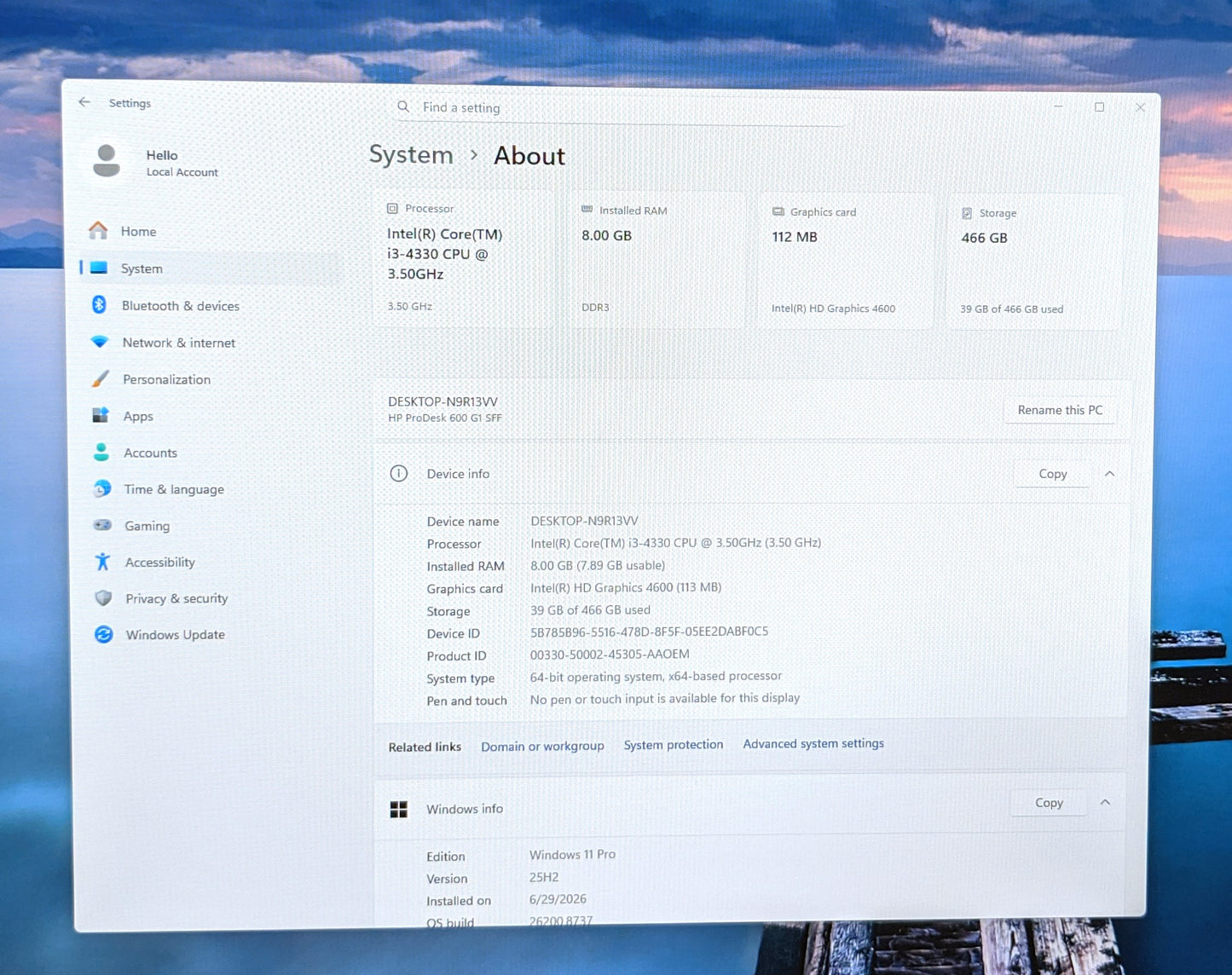
Task: Click the Rename this PC button
Action: click(x=1060, y=410)
